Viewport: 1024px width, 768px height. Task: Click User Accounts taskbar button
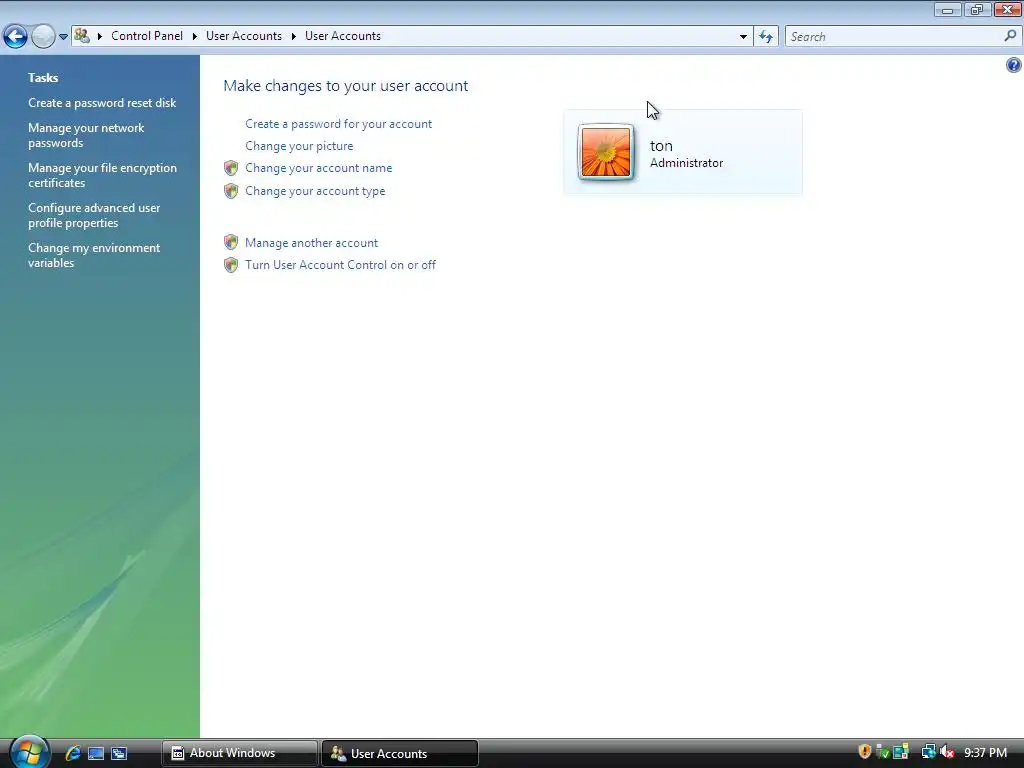(x=400, y=753)
